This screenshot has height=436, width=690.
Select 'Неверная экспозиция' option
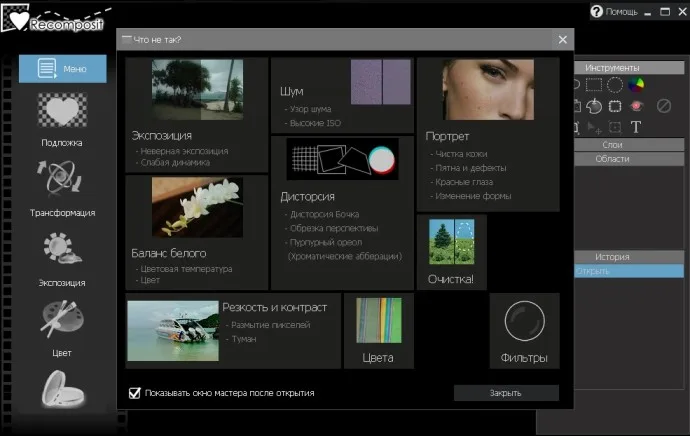[x=182, y=151]
